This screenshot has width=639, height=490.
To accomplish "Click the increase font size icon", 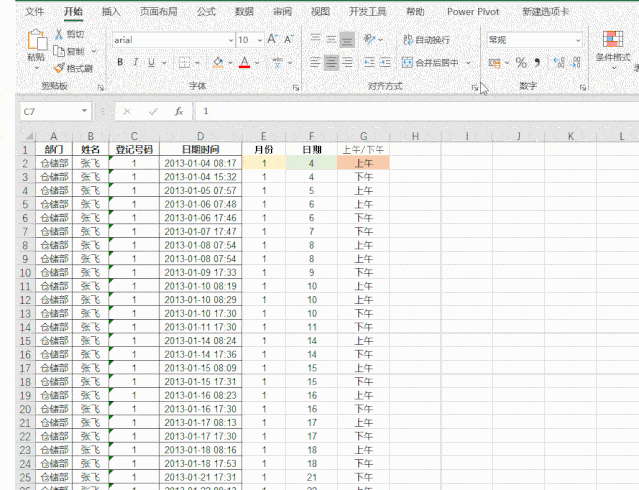I will coord(272,40).
